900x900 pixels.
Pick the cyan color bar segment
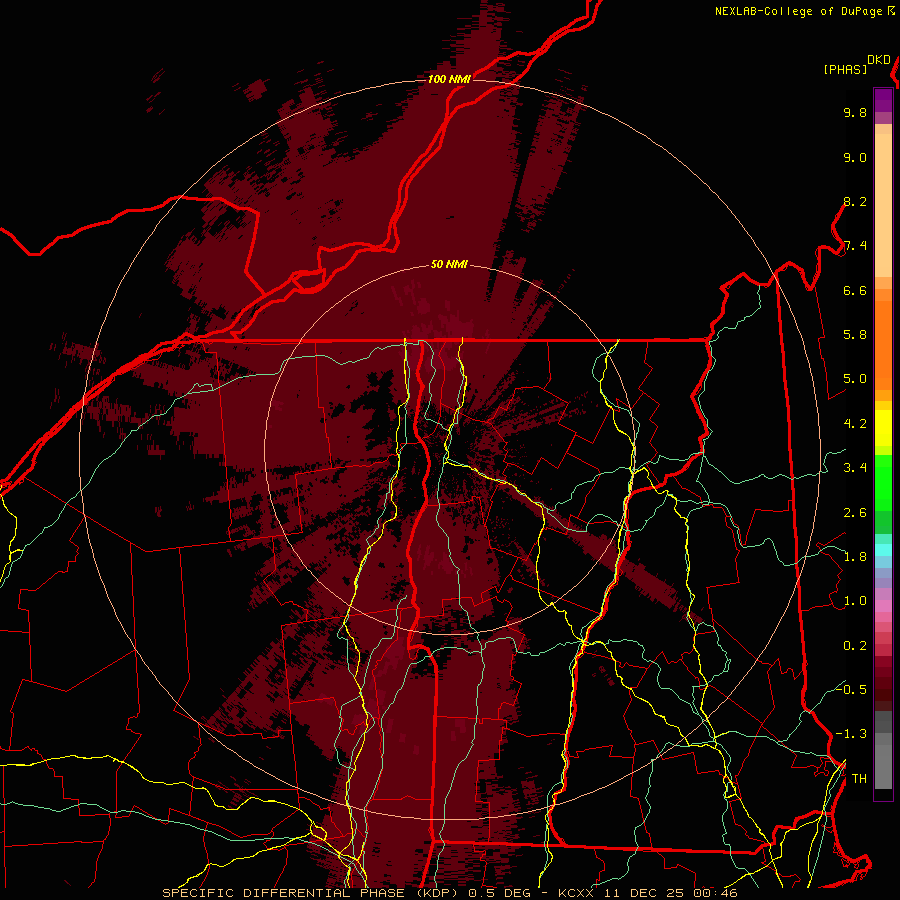click(x=883, y=550)
